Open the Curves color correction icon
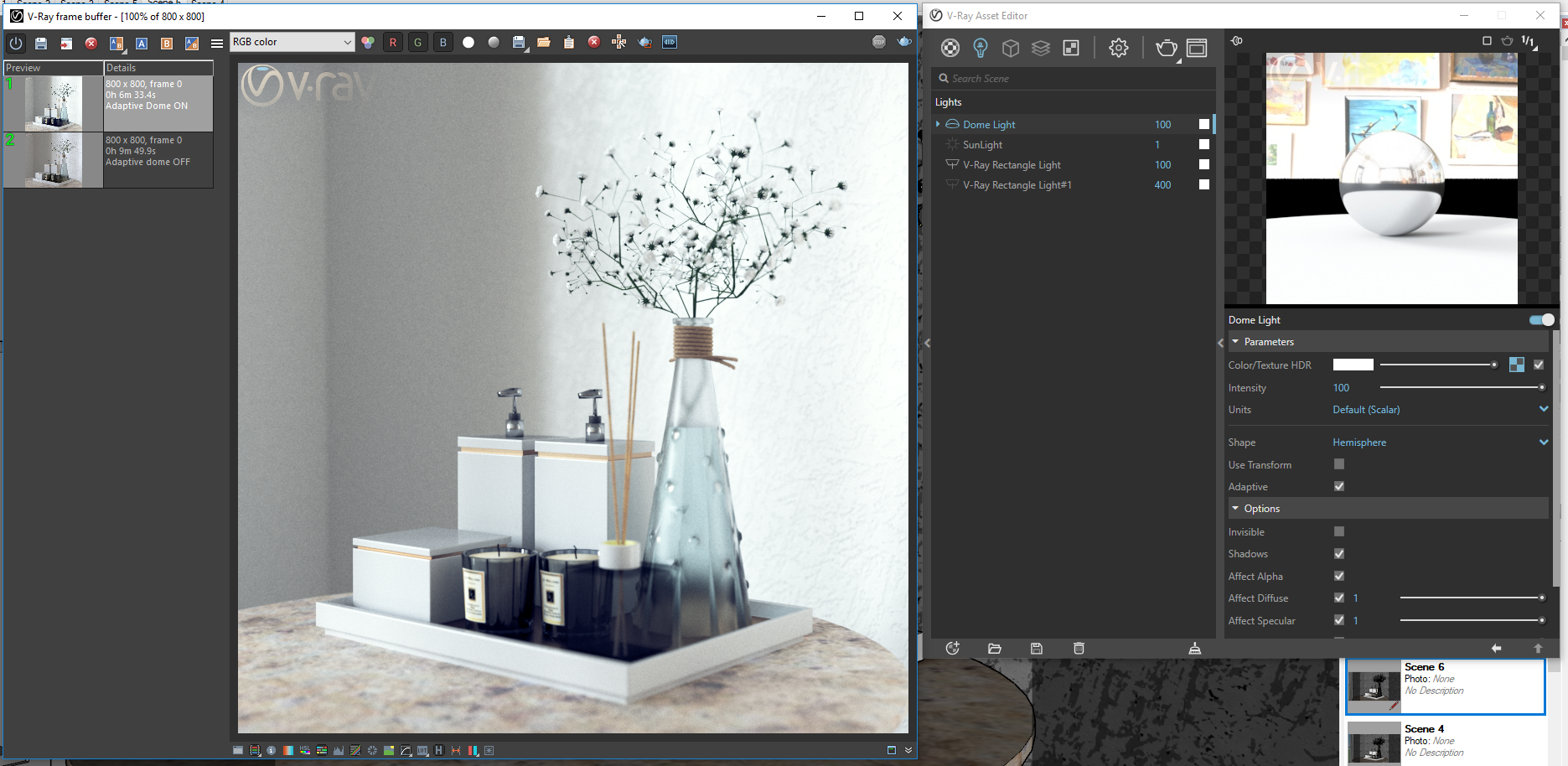This screenshot has height=766, width=1568. coord(406,750)
